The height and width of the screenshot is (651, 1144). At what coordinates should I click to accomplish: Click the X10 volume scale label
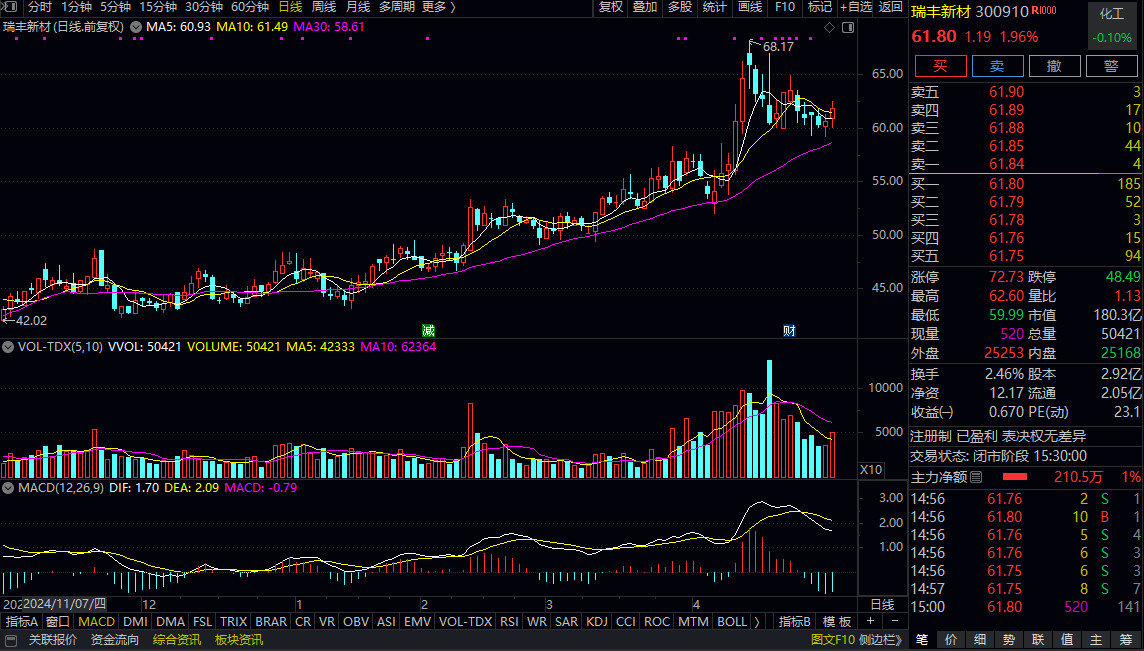click(870, 469)
